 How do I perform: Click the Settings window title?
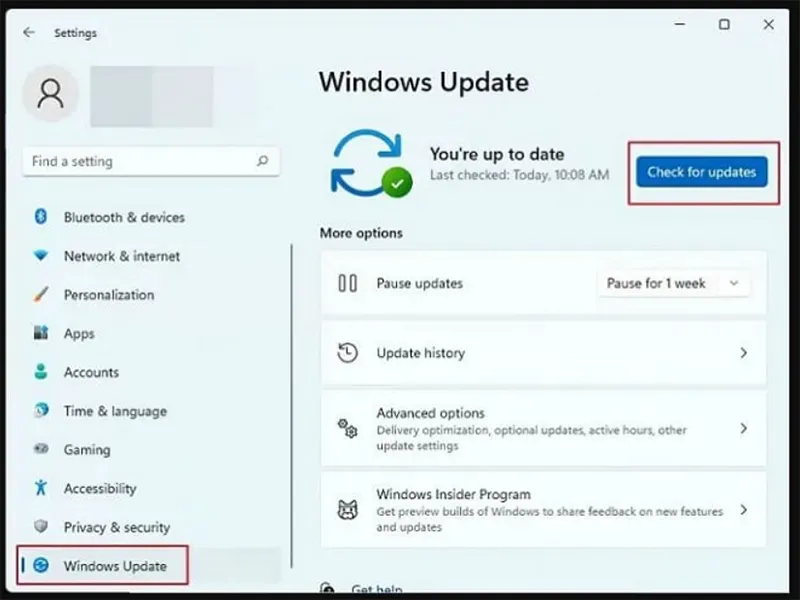(76, 33)
